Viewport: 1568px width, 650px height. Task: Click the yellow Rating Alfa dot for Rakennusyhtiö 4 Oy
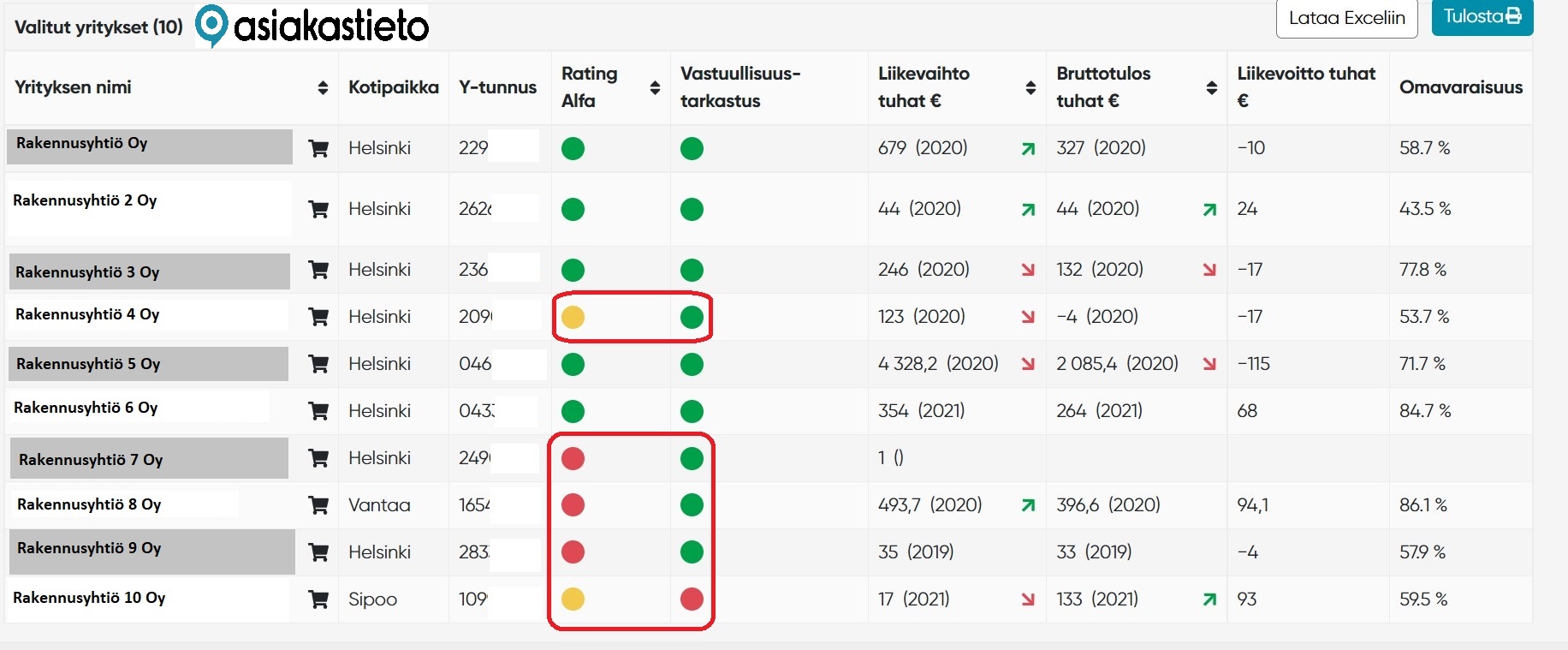tap(573, 318)
